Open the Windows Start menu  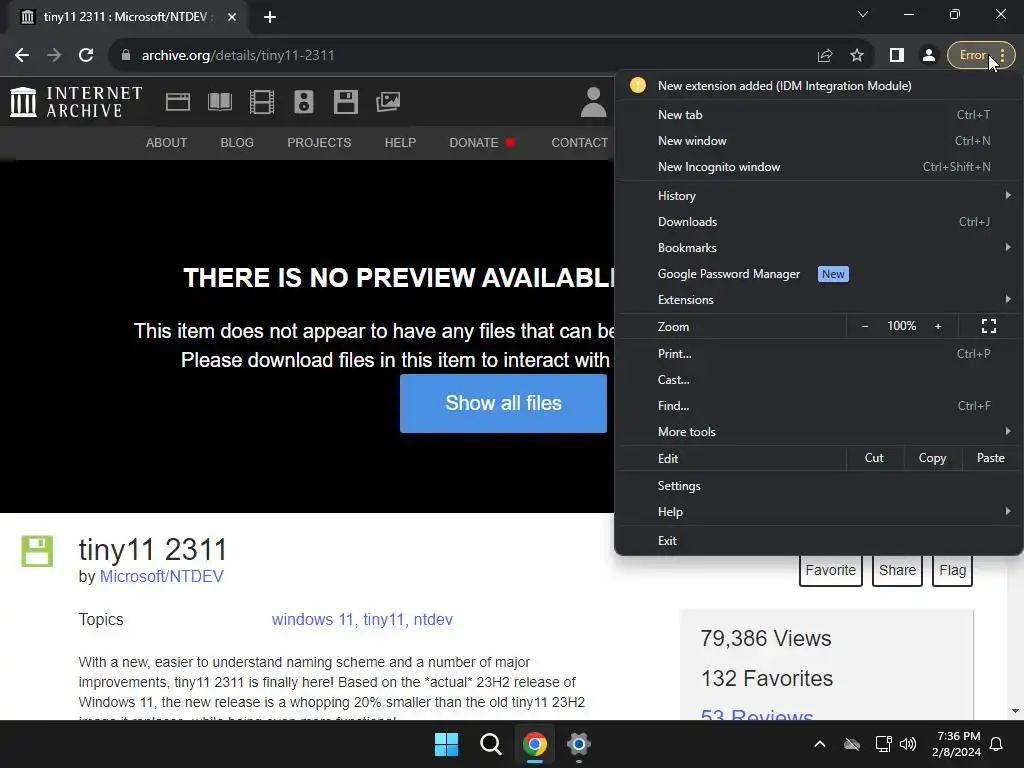447,744
